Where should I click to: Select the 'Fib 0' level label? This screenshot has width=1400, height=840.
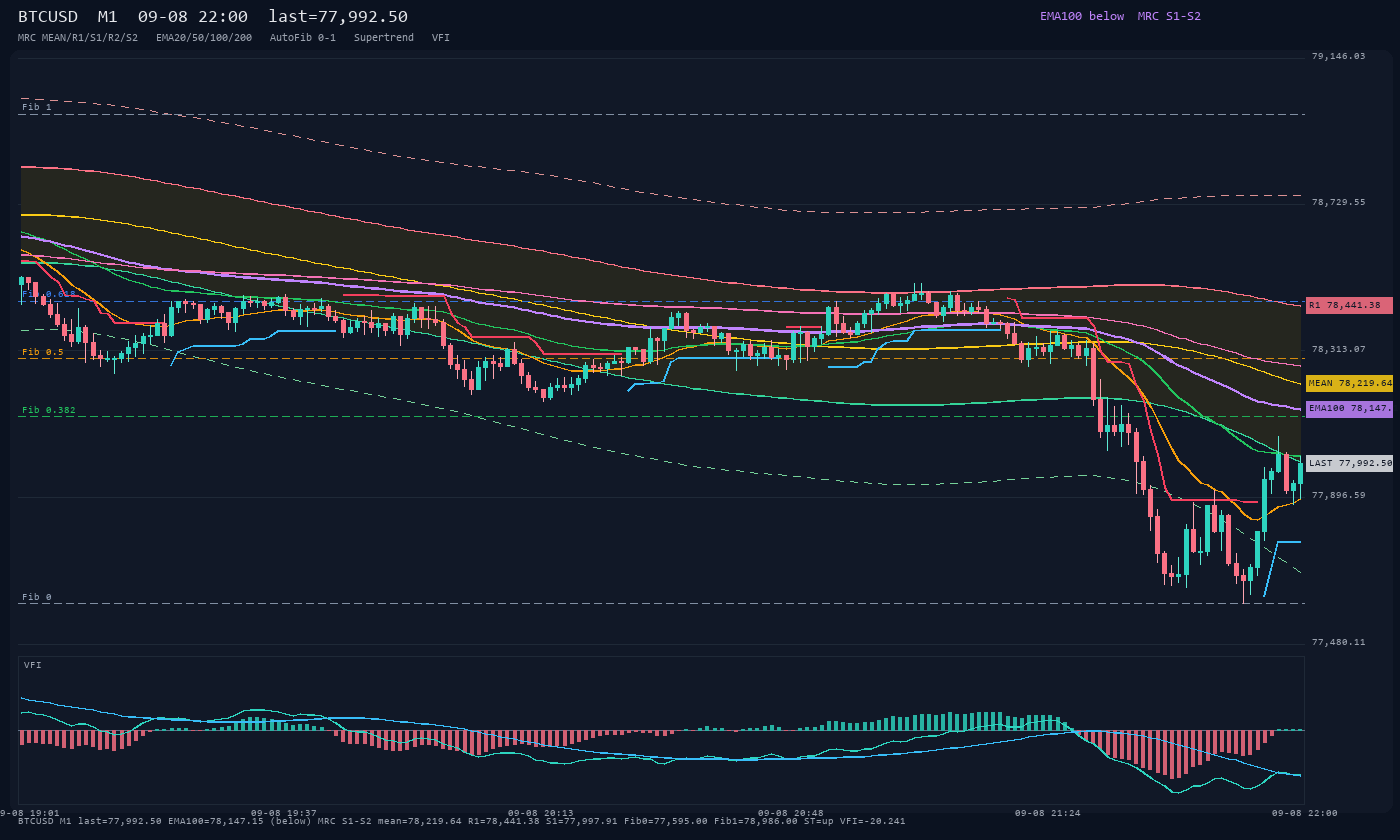[x=36, y=597]
